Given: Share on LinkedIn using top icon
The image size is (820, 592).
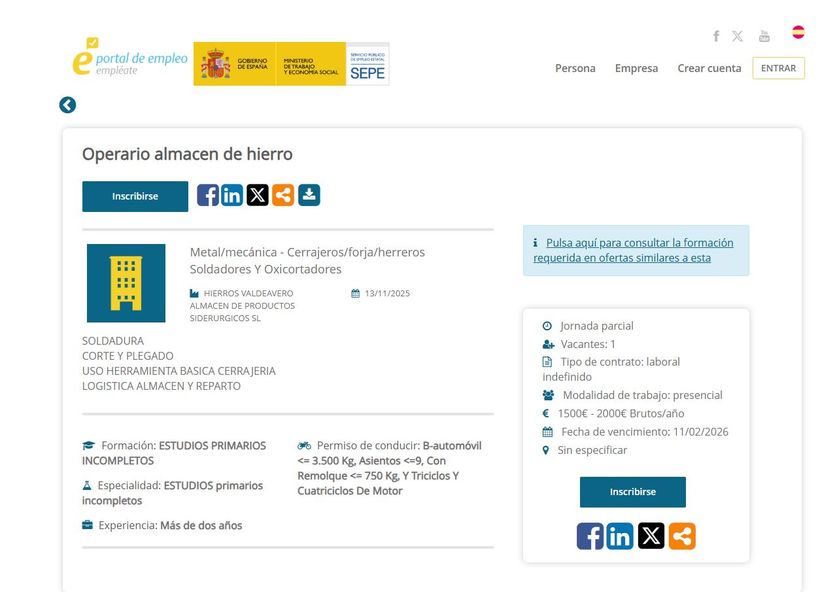Looking at the screenshot, I should (232, 195).
